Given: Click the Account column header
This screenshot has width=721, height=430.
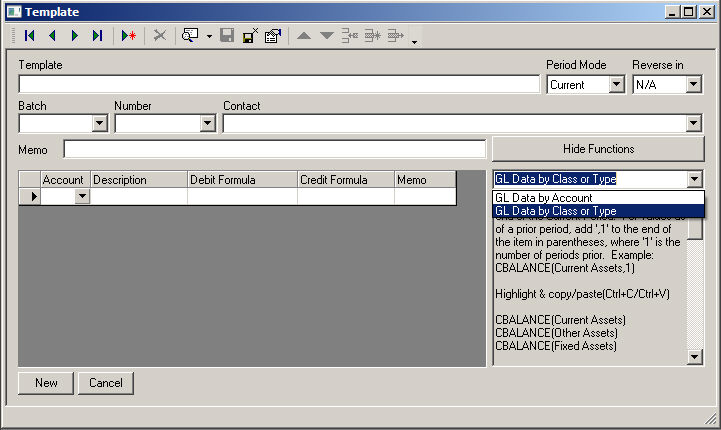Looking at the screenshot, I should click(66, 180).
